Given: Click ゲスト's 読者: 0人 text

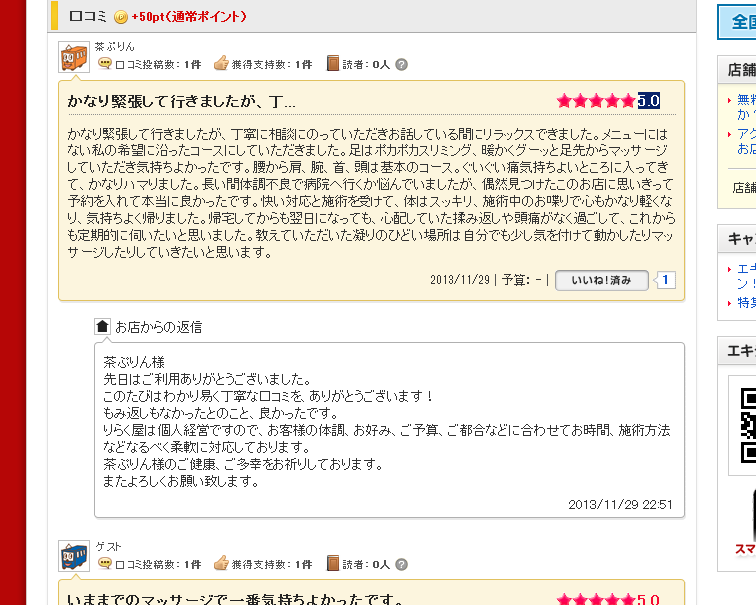Looking at the screenshot, I should 366,565.
